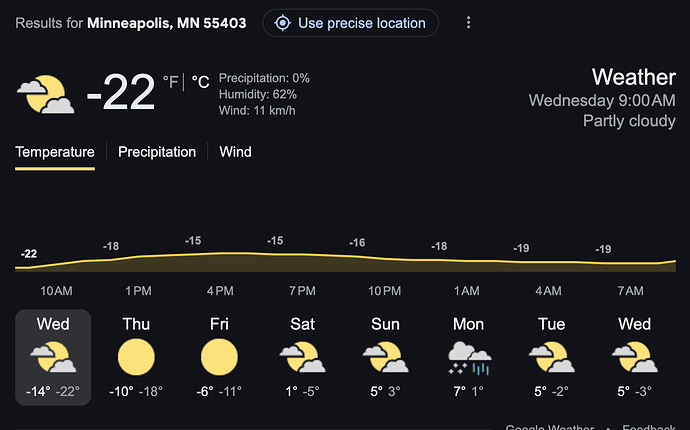Select Friday's sunny forecast icon
Viewport: 690px width, 430px height.
click(219, 357)
